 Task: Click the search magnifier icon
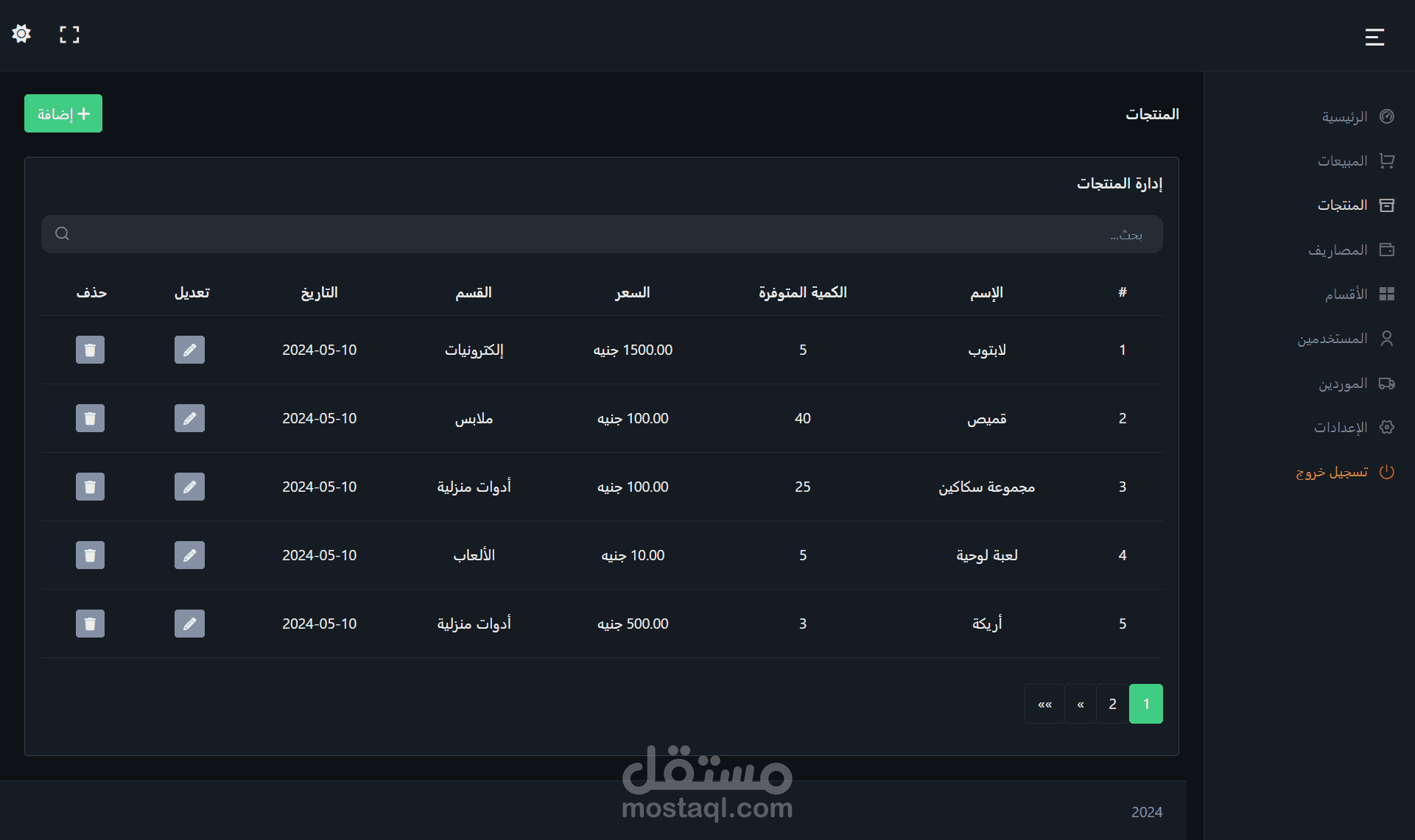(63, 234)
